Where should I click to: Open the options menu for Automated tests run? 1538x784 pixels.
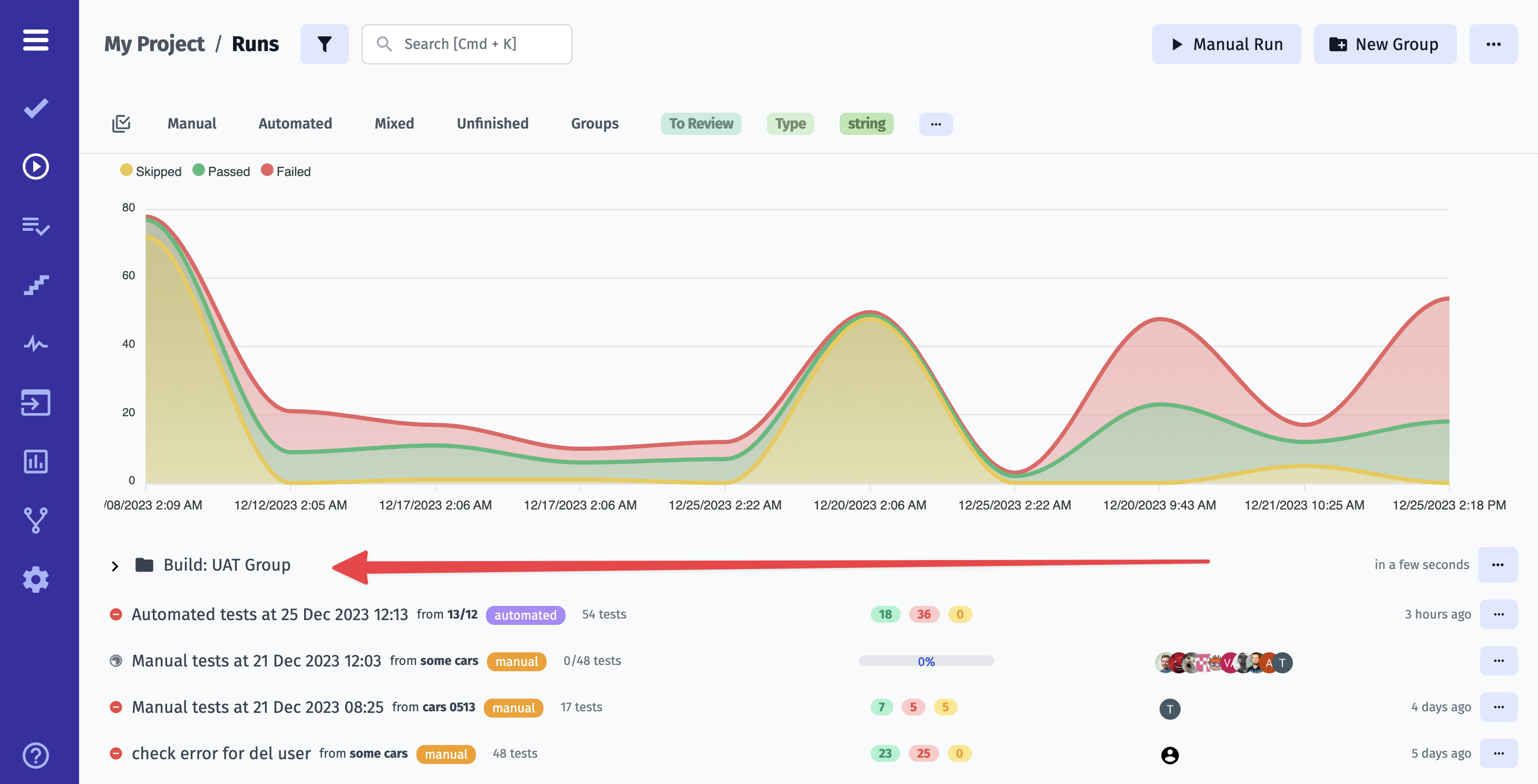(x=1498, y=614)
